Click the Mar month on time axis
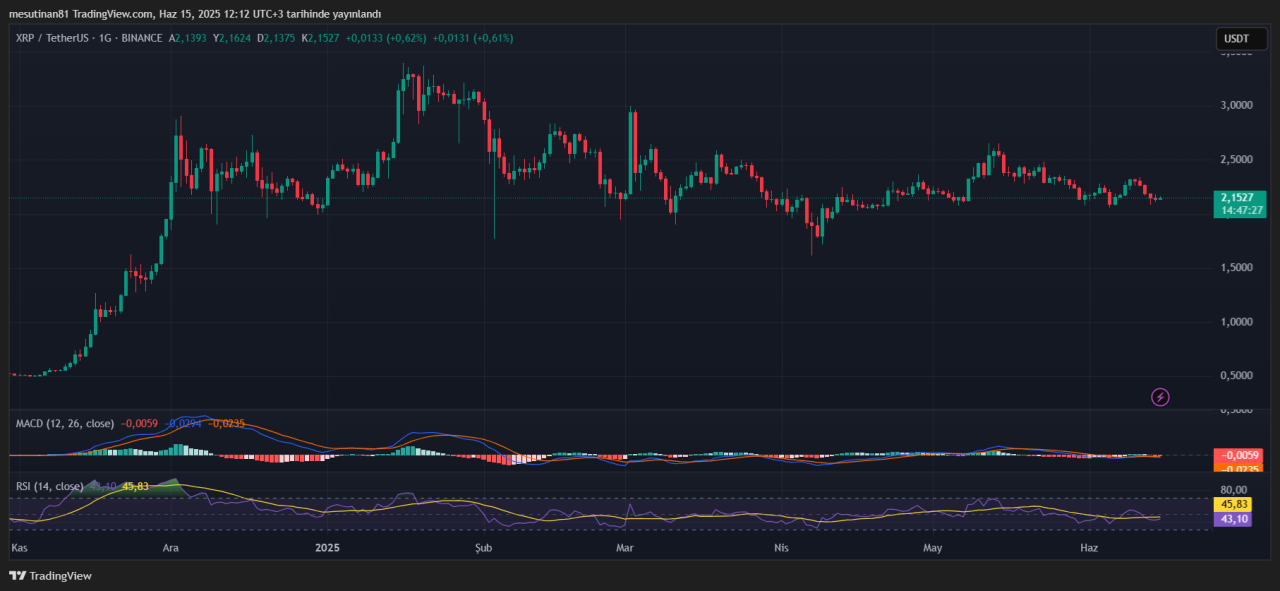 [x=626, y=548]
